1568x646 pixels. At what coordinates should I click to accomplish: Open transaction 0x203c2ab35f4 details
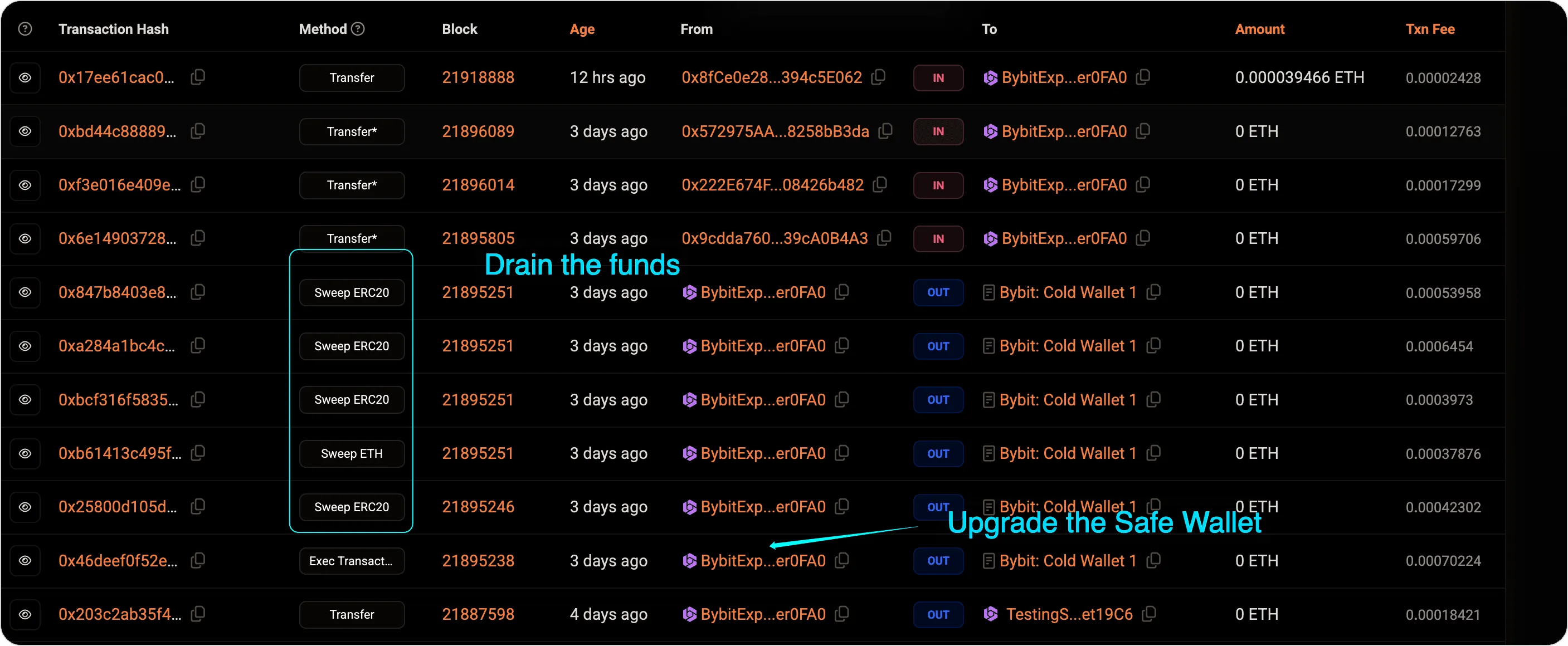[x=120, y=614]
